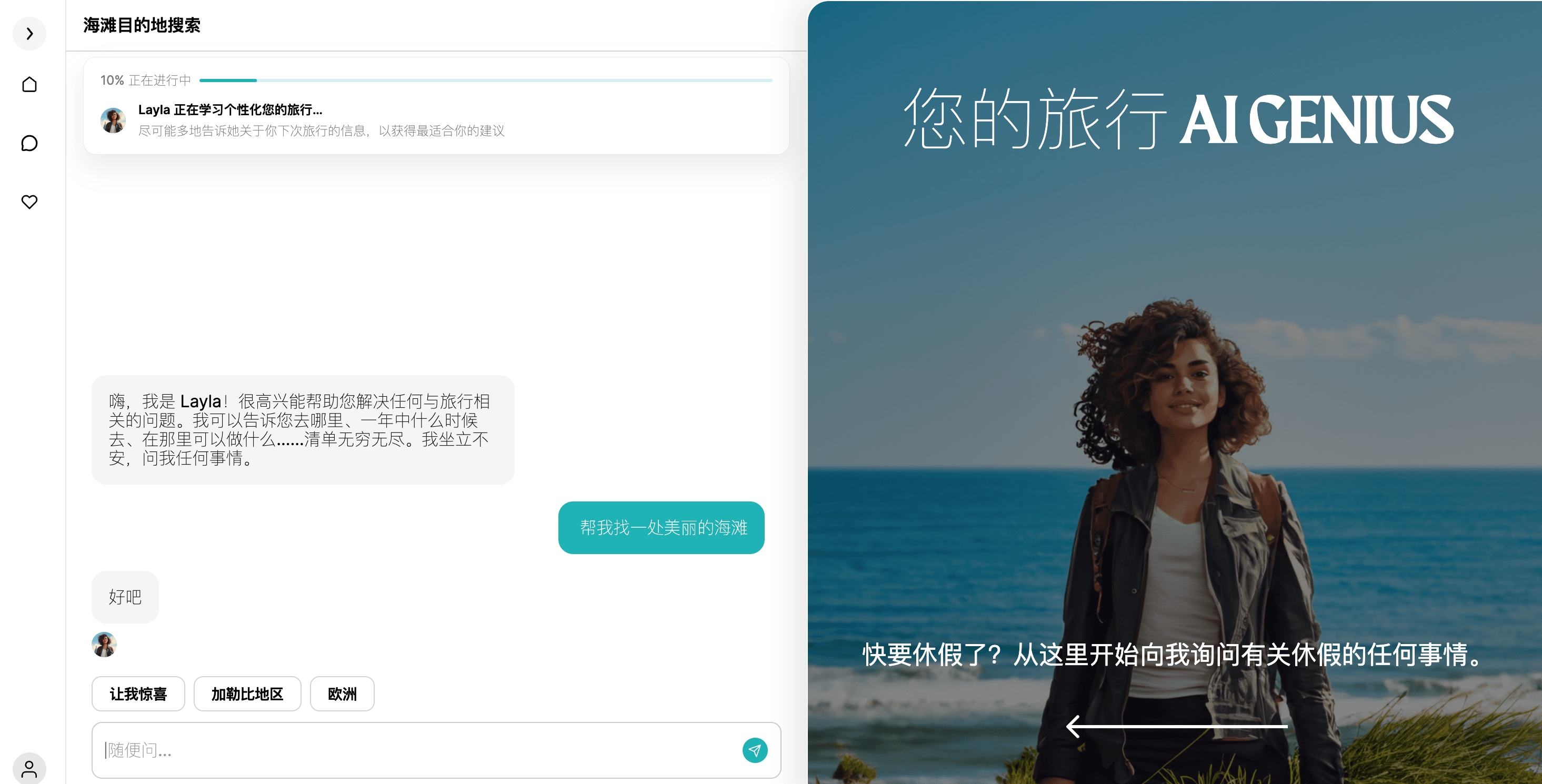The image size is (1542, 784).
Task: Open favorites heart icon in sidebar
Action: pyautogui.click(x=29, y=202)
